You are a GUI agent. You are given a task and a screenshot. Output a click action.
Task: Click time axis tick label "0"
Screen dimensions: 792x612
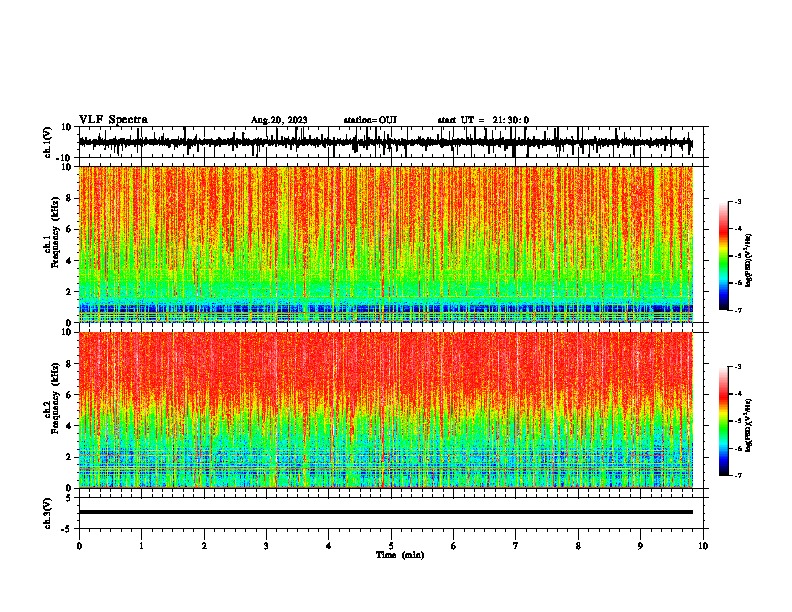tap(79, 546)
